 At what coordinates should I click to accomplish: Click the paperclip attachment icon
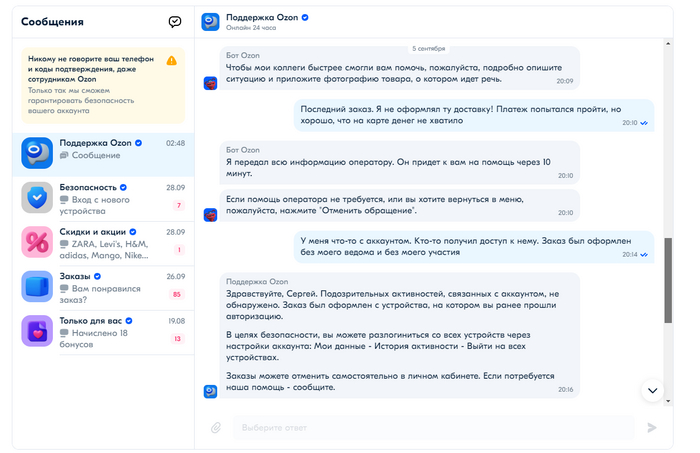(216, 428)
